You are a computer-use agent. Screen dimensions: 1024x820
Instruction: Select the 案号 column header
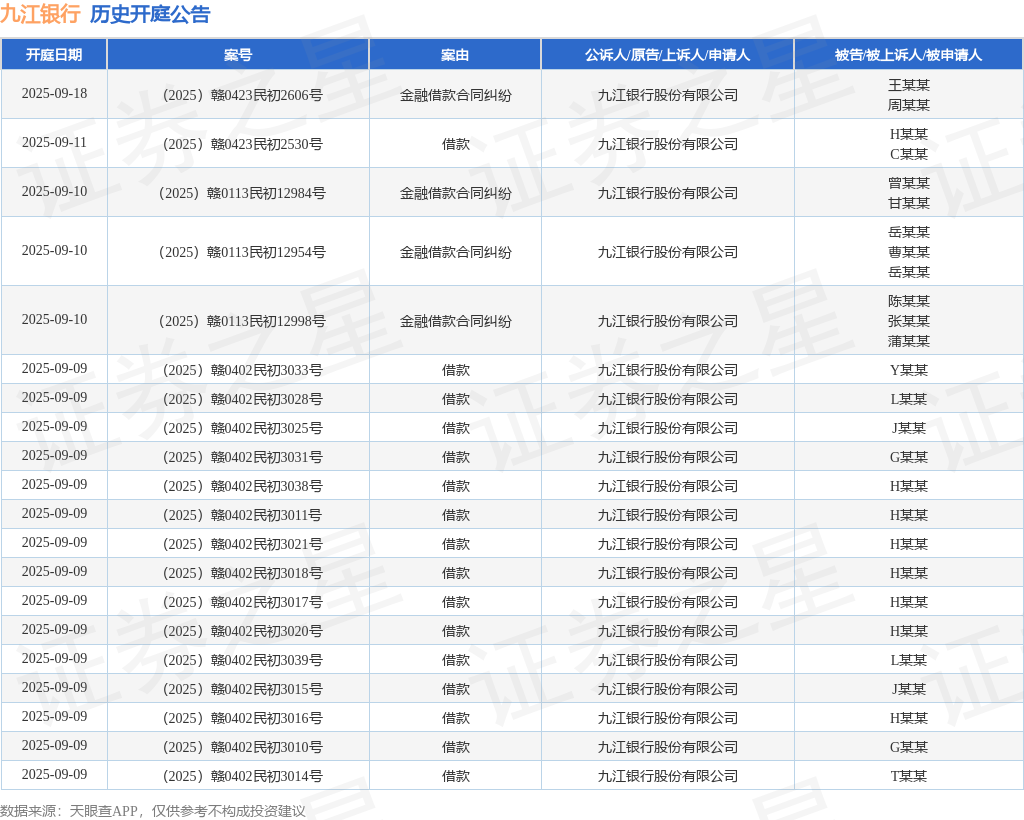tap(238, 55)
